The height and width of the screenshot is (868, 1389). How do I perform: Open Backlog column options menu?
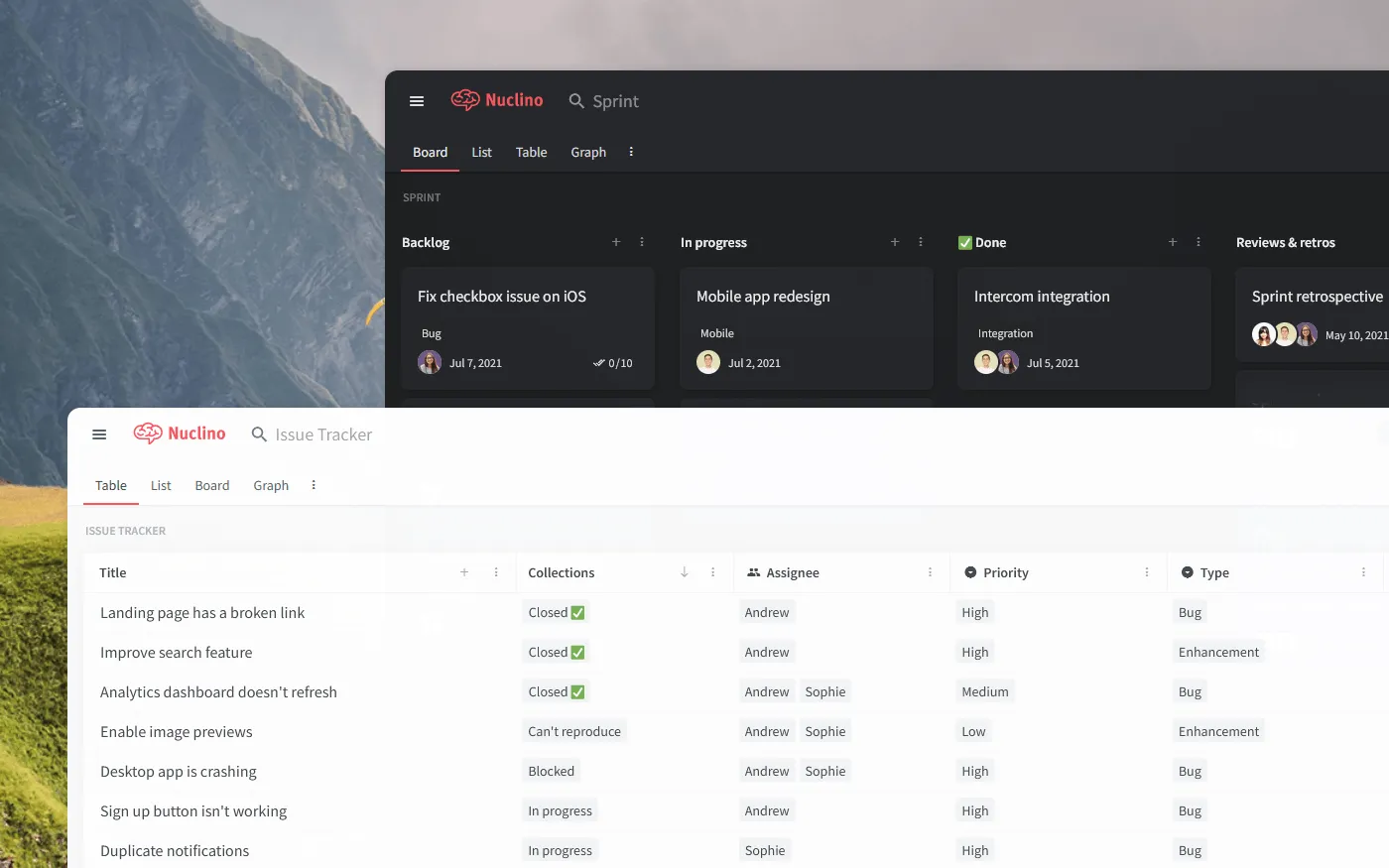[x=642, y=242]
